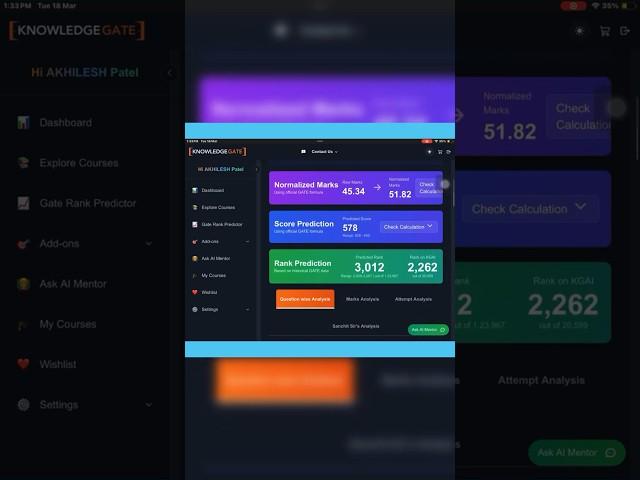Click the large 2,262 rank value in the backdrop
The height and width of the screenshot is (480, 640).
pyautogui.click(x=563, y=305)
